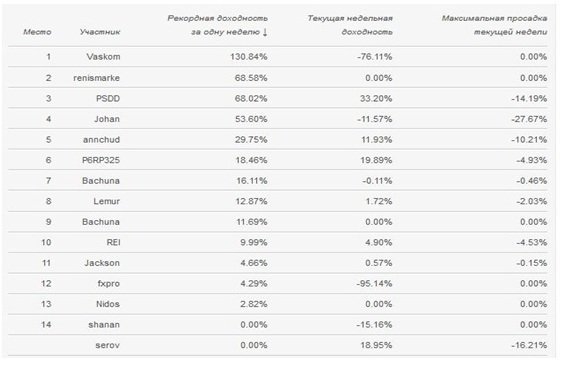
Task: Click the sort arrow icon in record yield header
Action: click(265, 32)
